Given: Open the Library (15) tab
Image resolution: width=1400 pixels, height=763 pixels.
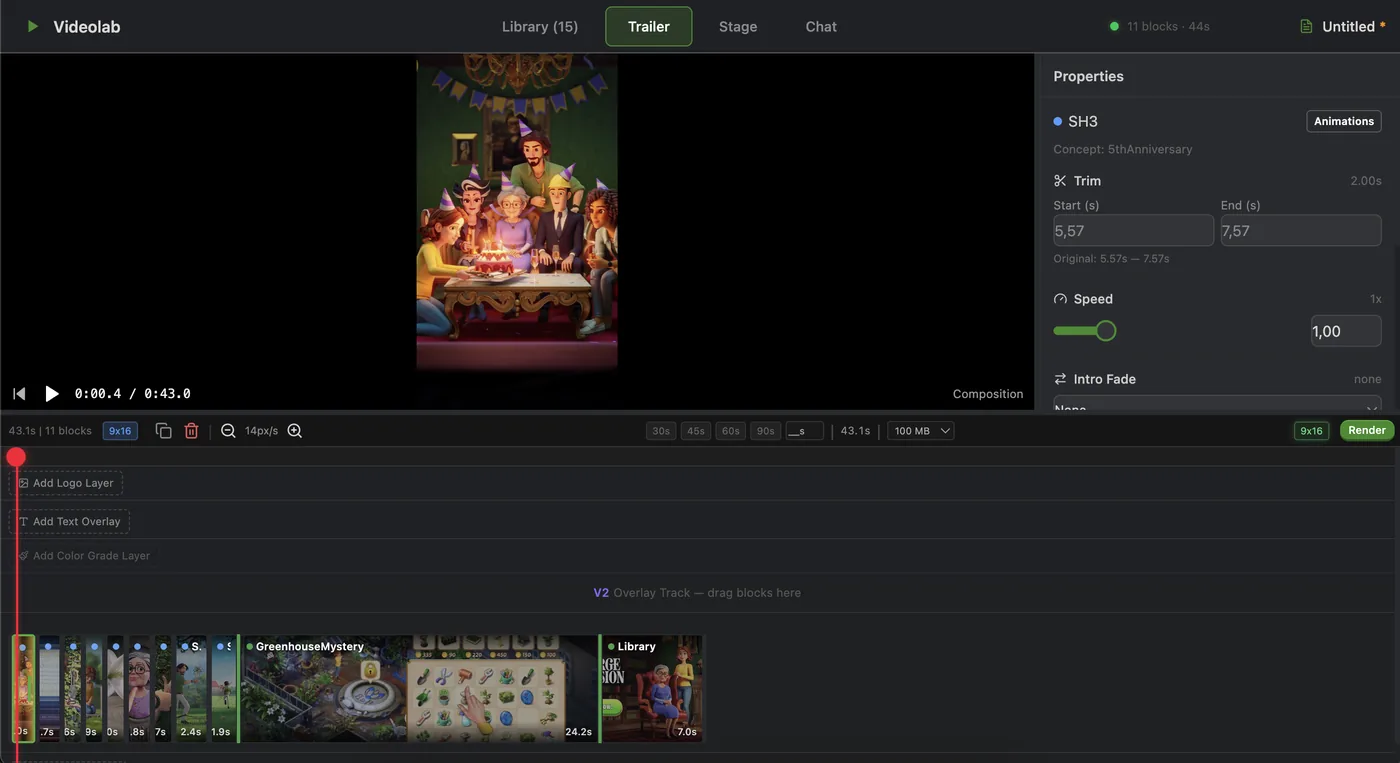Looking at the screenshot, I should (x=540, y=27).
